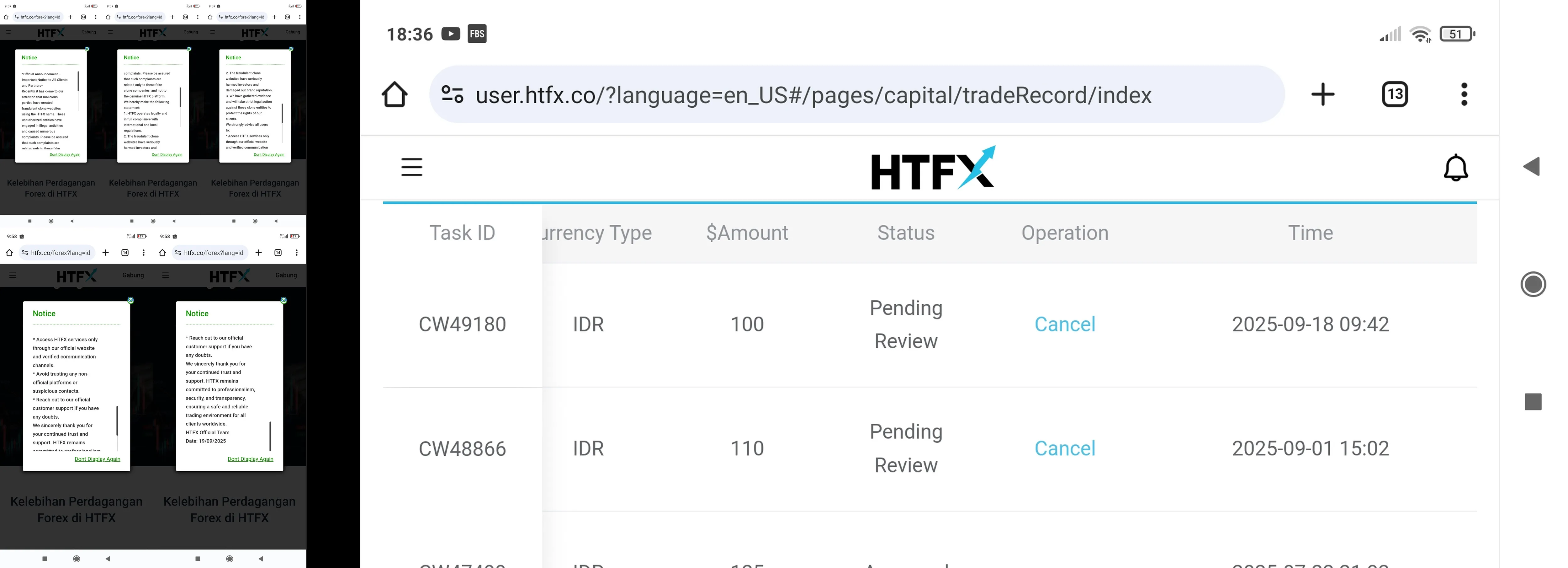The image size is (1568, 568).
Task: Click Dont Display Again under the 'Official Announcement' notice
Action: coord(65,155)
